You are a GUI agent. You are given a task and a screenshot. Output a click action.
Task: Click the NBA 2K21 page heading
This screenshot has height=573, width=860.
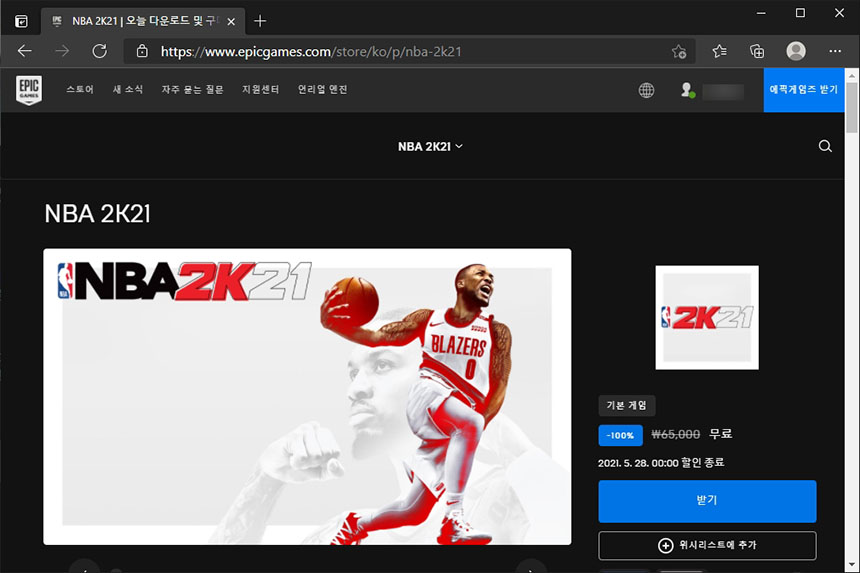click(98, 214)
